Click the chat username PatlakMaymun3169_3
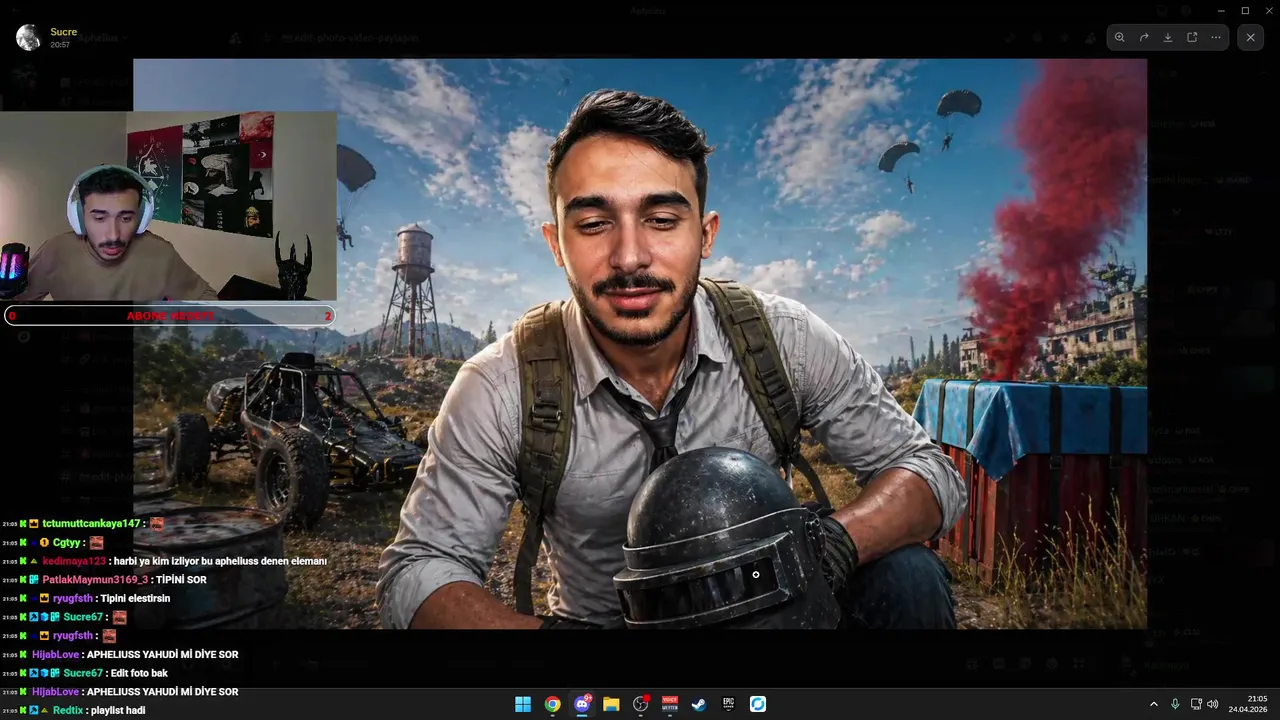This screenshot has height=720, width=1280. point(95,580)
